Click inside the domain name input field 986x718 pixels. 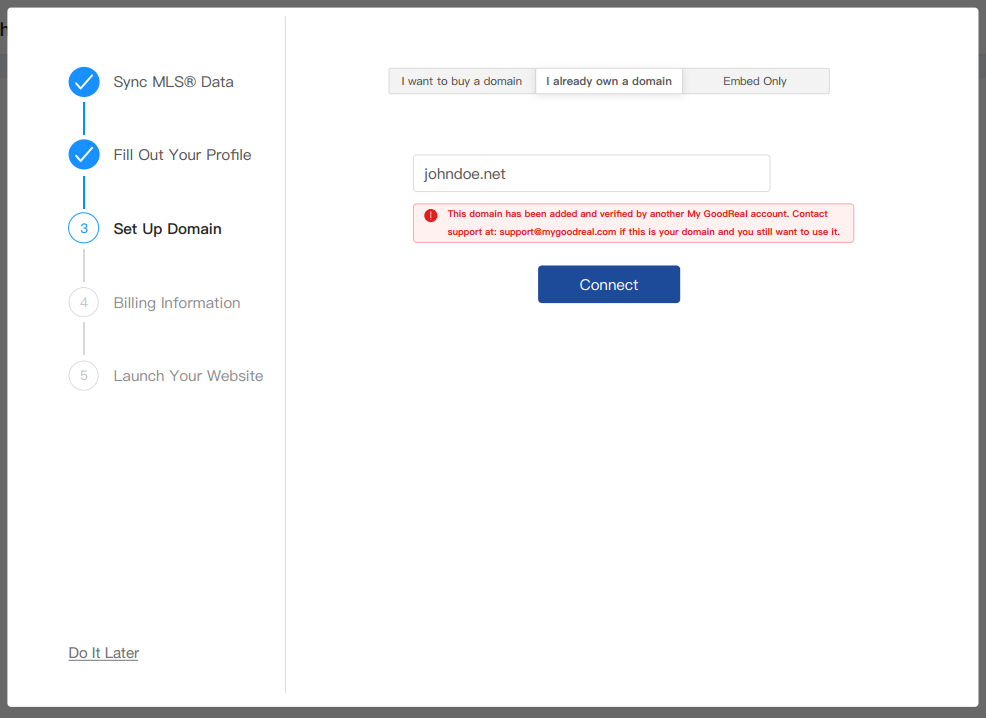(x=591, y=172)
